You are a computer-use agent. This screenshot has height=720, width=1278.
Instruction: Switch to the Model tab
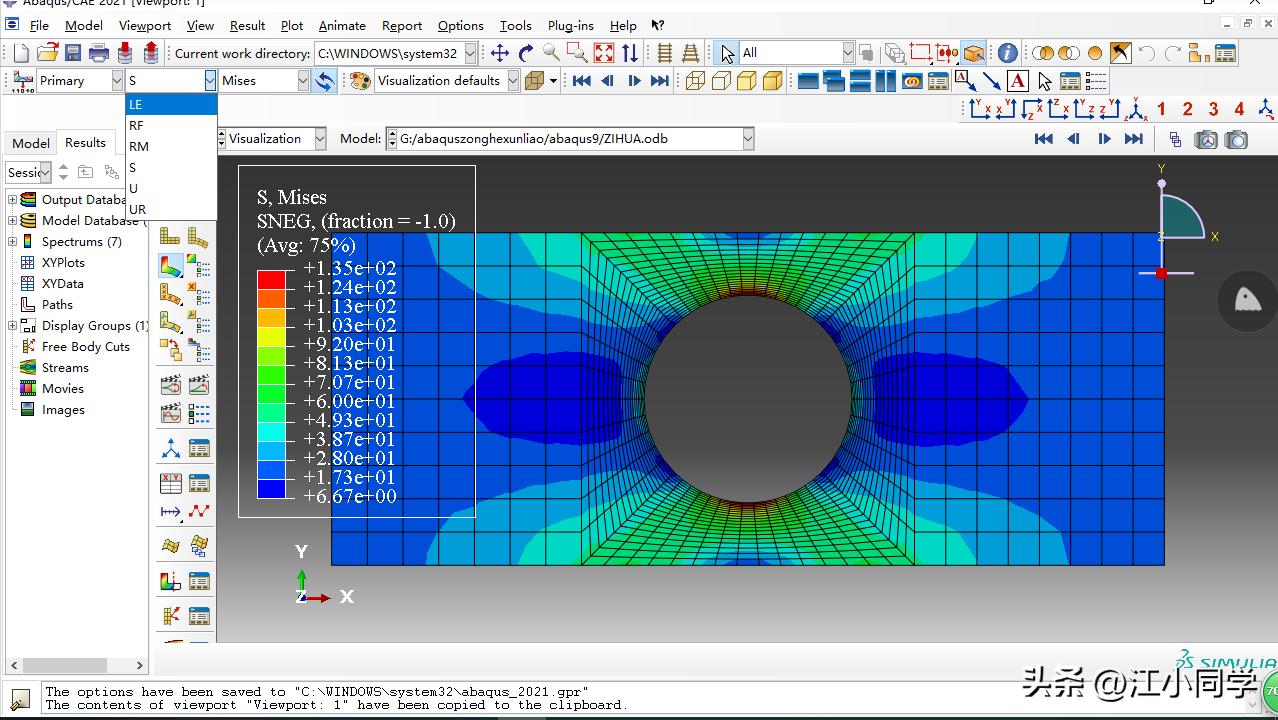tap(30, 143)
